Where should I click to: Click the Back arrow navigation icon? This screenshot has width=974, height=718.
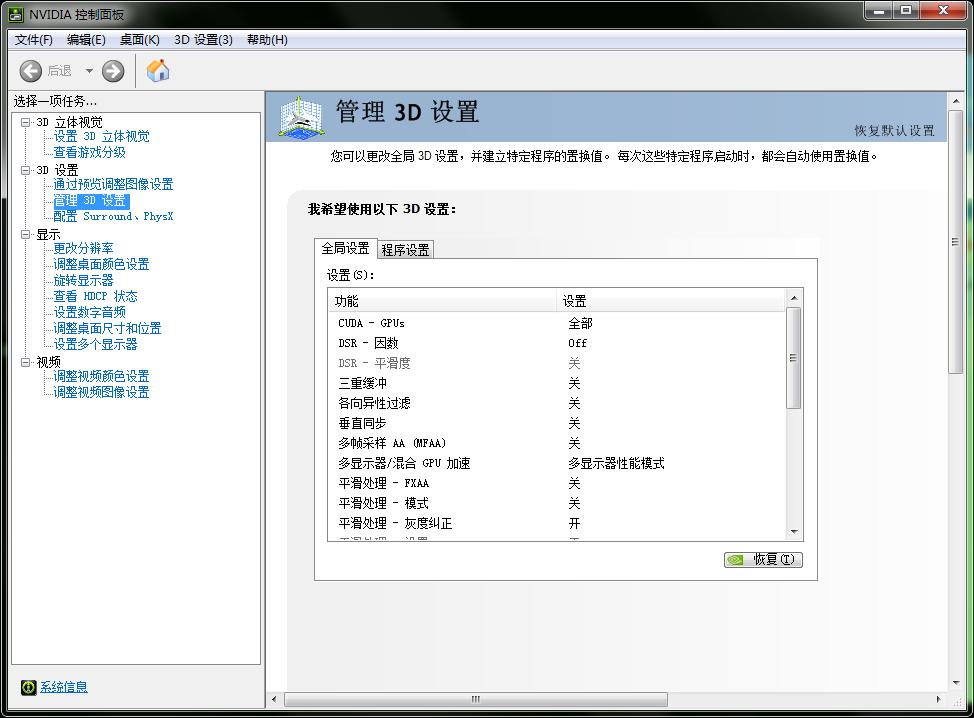(31, 71)
